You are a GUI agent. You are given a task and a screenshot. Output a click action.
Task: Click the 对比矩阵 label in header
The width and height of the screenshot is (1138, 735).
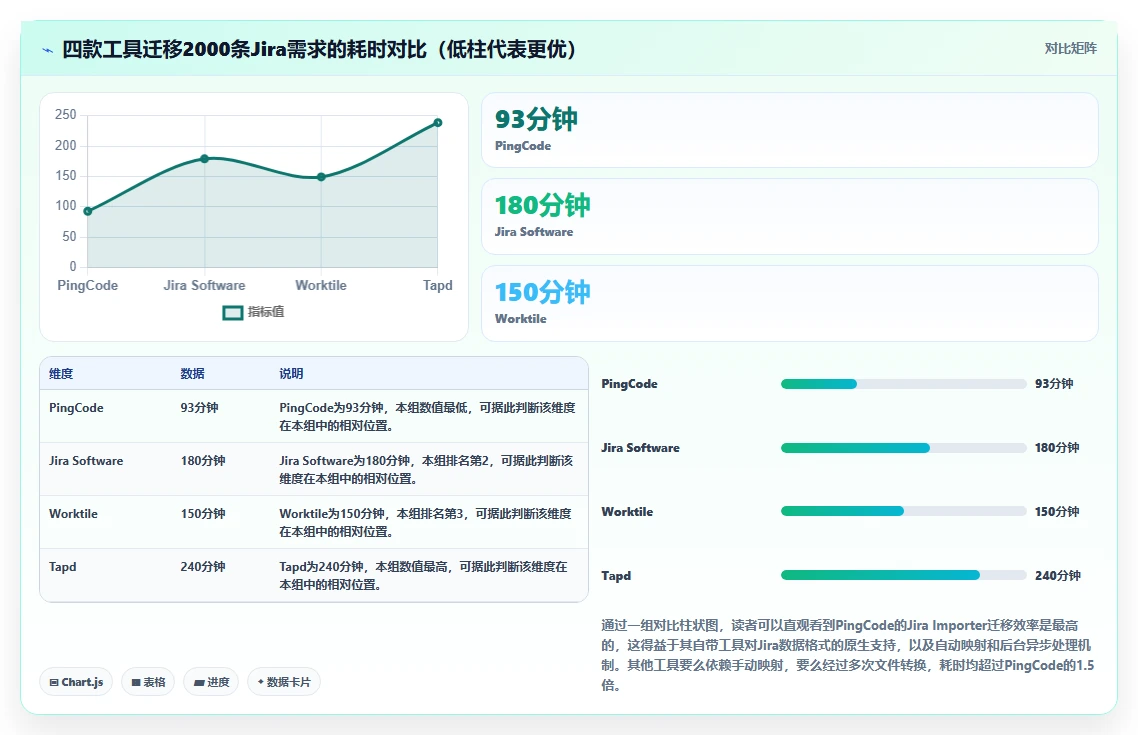1071,49
